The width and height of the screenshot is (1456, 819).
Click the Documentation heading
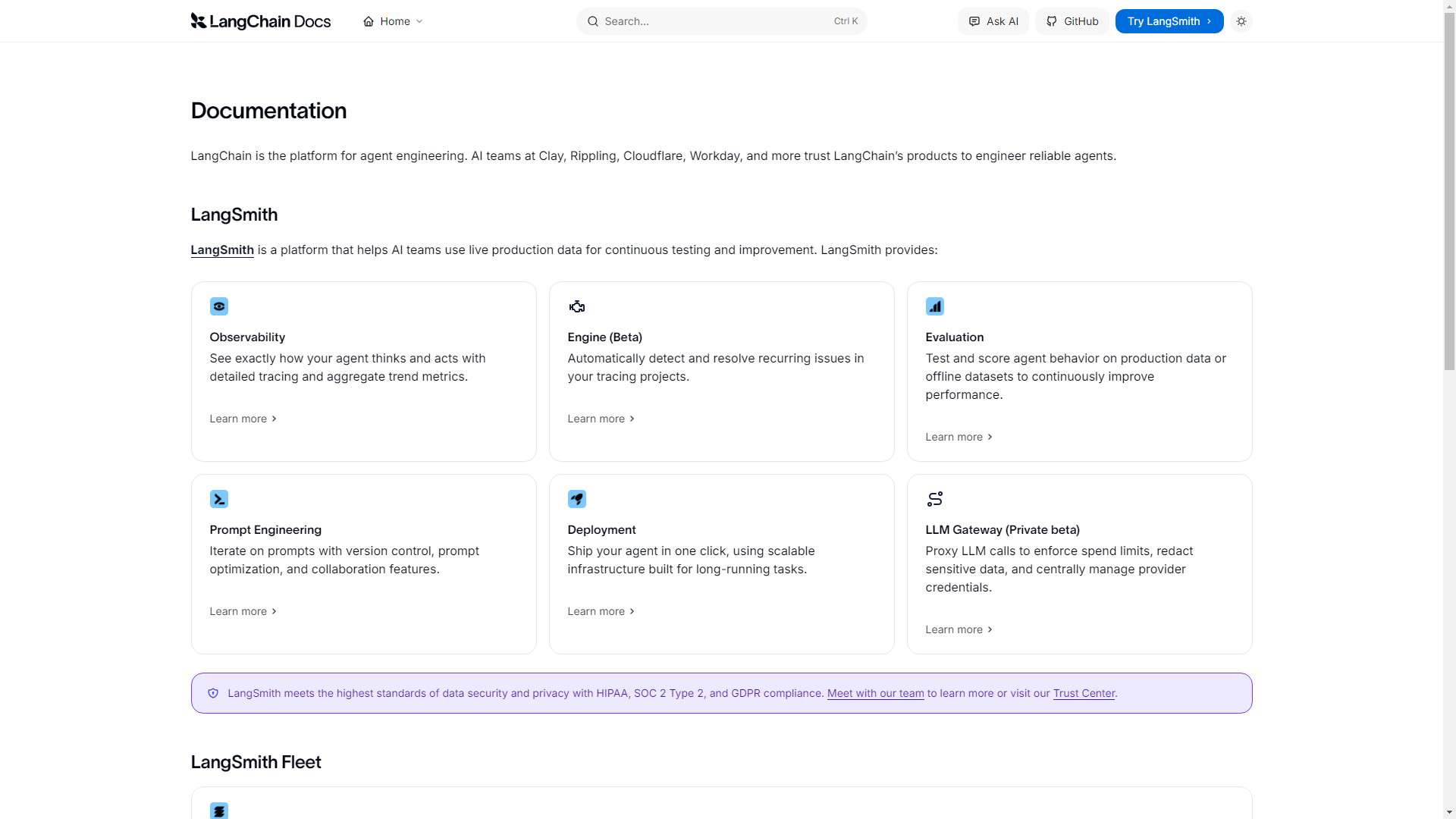[x=268, y=111]
